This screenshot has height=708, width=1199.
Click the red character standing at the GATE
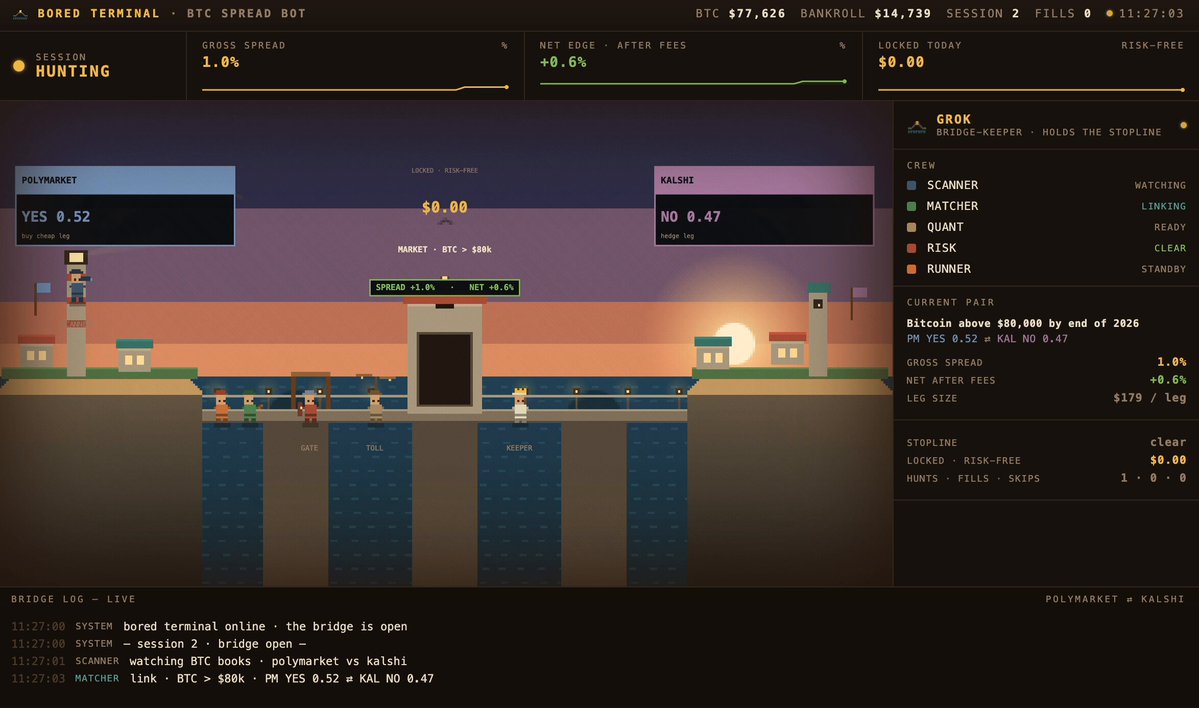click(309, 408)
